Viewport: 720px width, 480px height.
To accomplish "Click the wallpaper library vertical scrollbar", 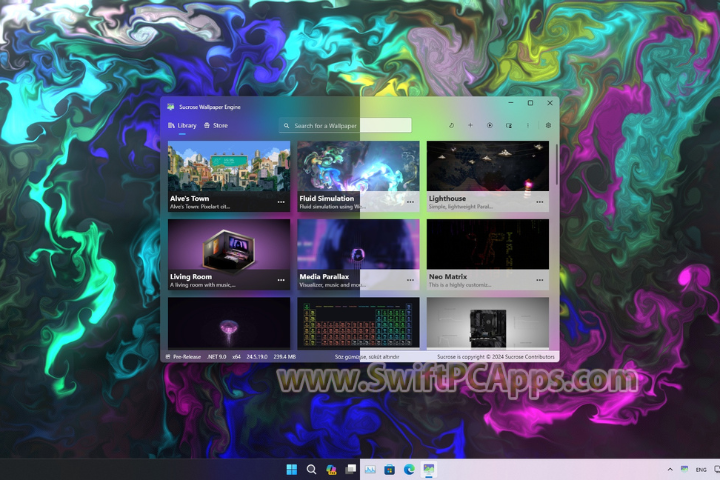I will [x=557, y=164].
